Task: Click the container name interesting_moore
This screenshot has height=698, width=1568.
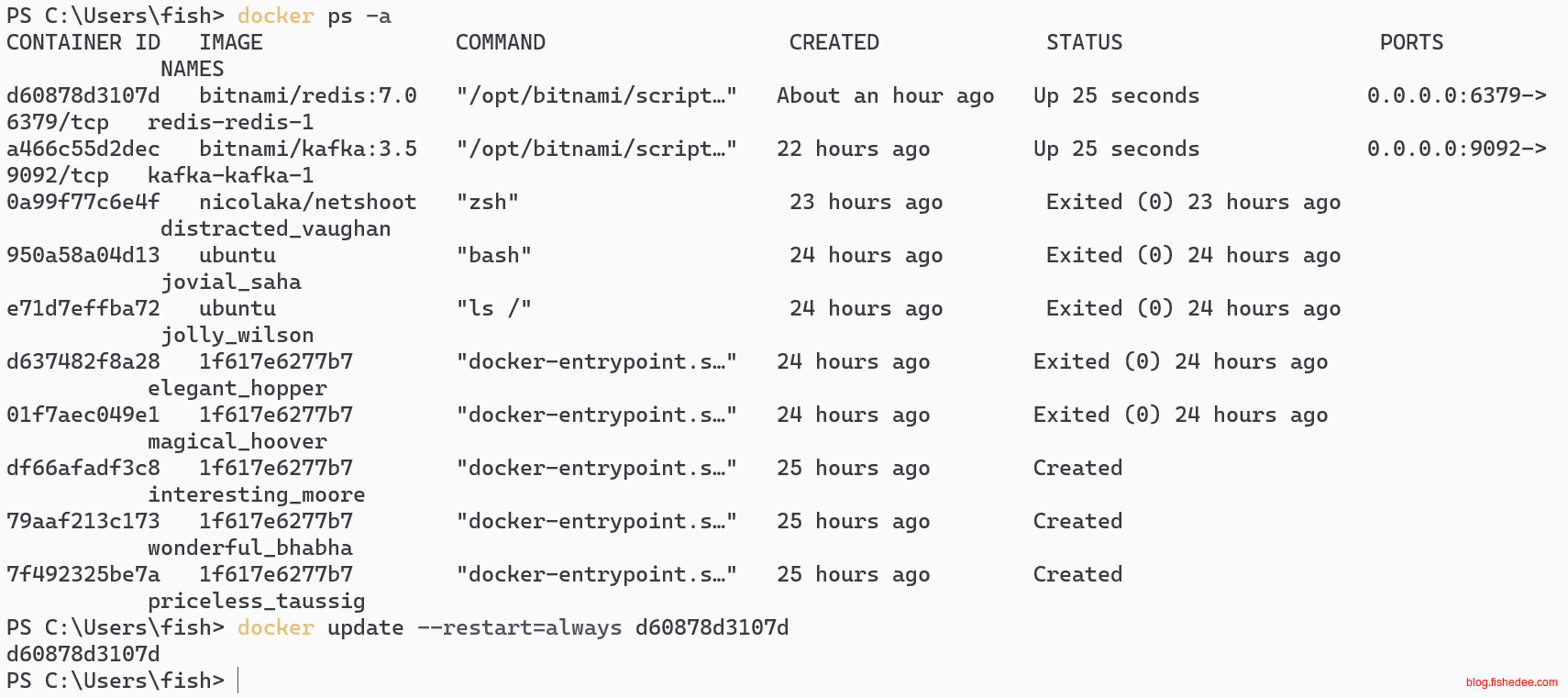Action: click(257, 494)
